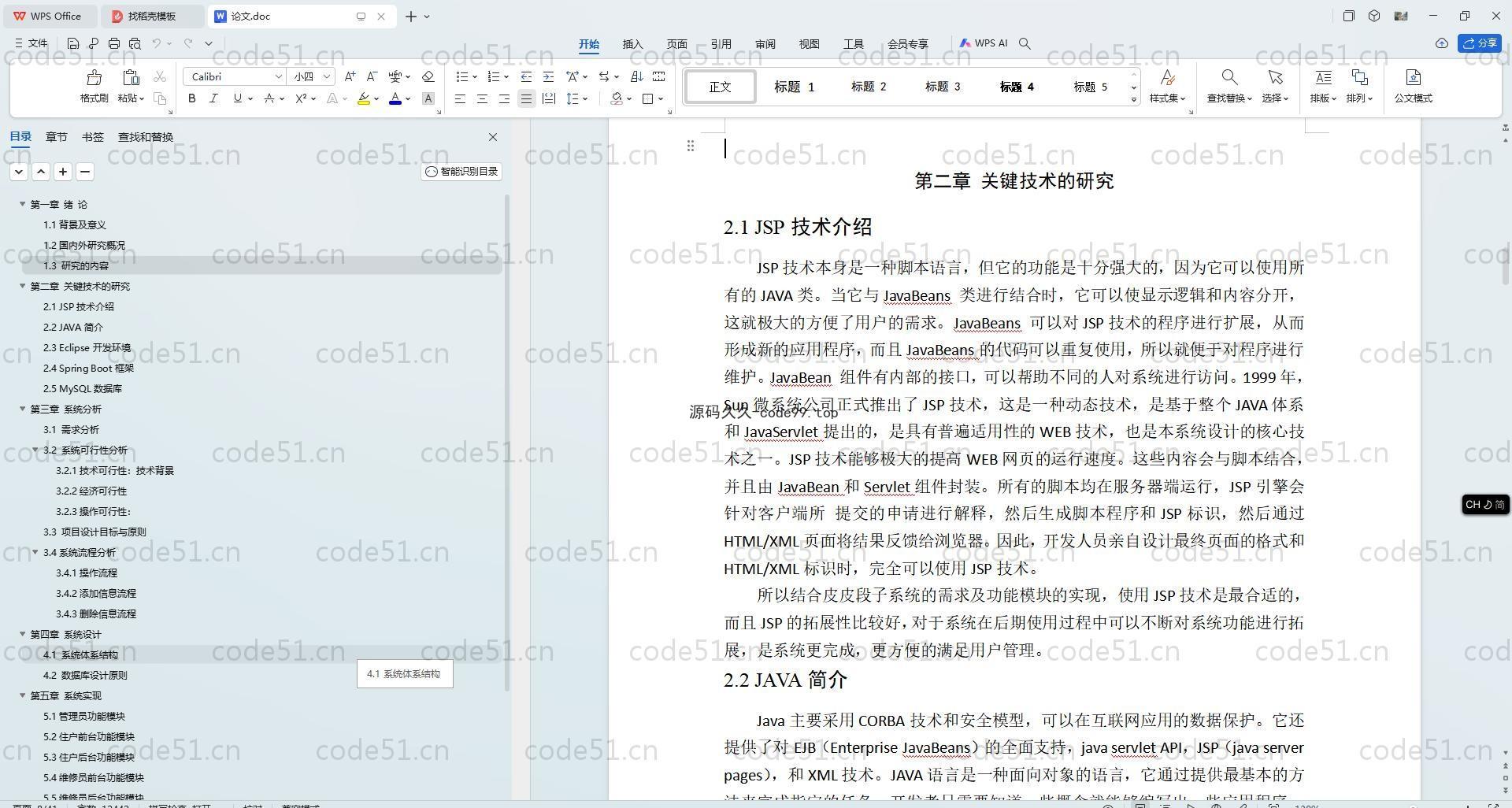Toggle center alignment
The image size is (1512, 808).
pyautogui.click(x=482, y=98)
